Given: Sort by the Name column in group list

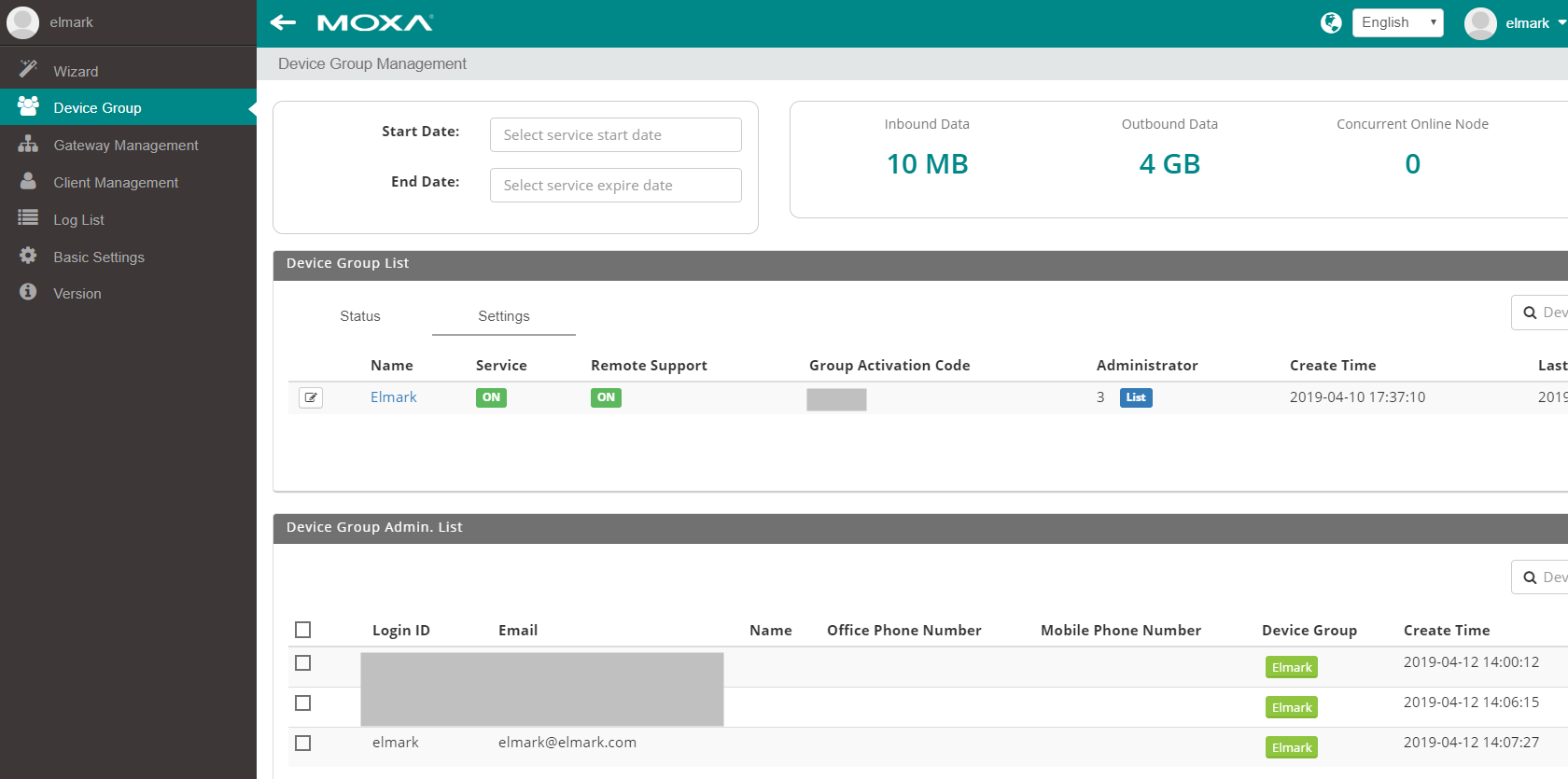Looking at the screenshot, I should [x=392, y=366].
